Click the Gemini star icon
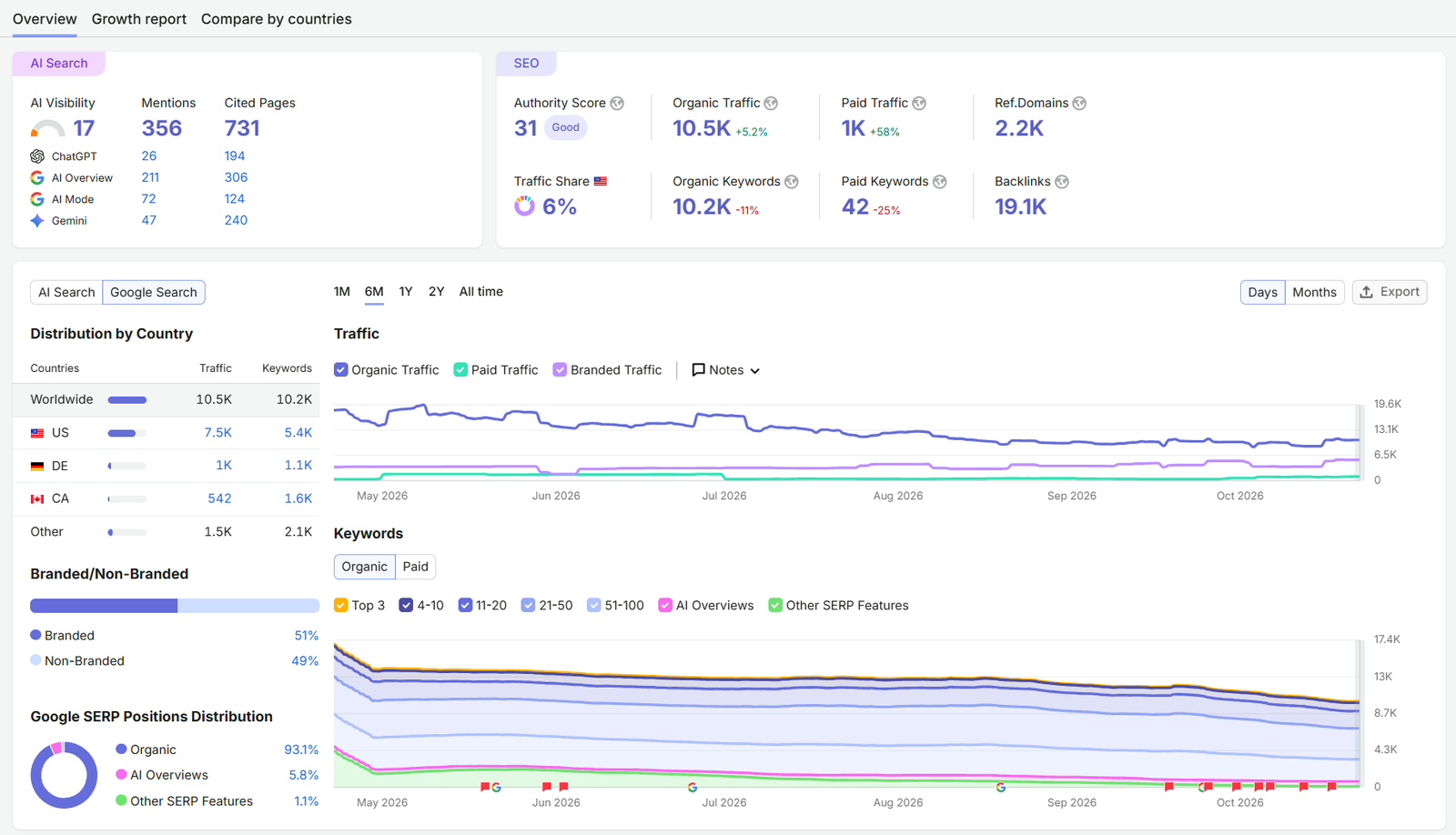The height and width of the screenshot is (835, 1456). (37, 221)
